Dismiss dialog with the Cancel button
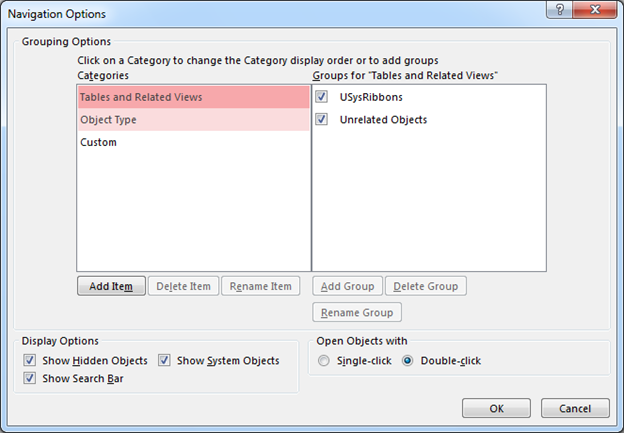The width and height of the screenshot is (624, 433). (x=575, y=408)
